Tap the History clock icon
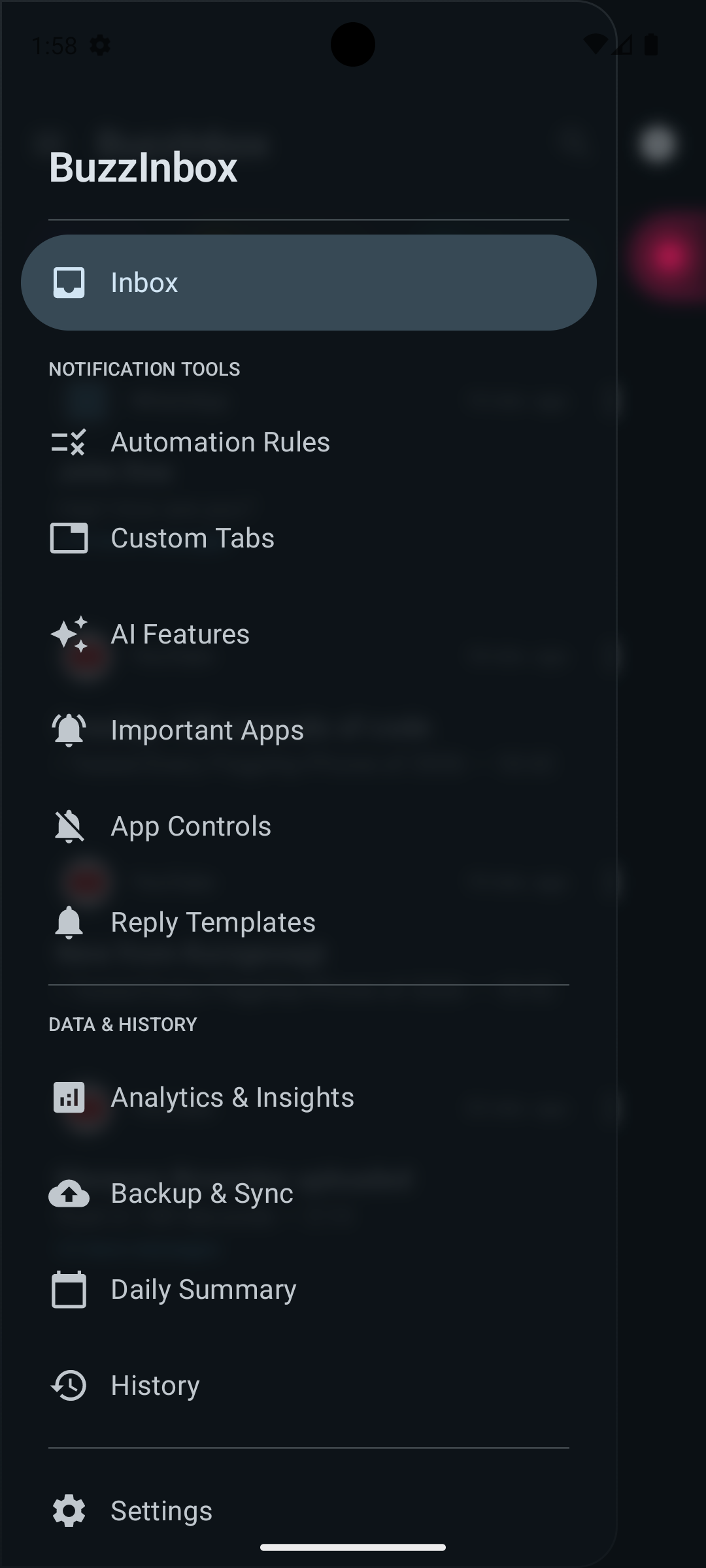Image resolution: width=706 pixels, height=1568 pixels. (69, 1384)
